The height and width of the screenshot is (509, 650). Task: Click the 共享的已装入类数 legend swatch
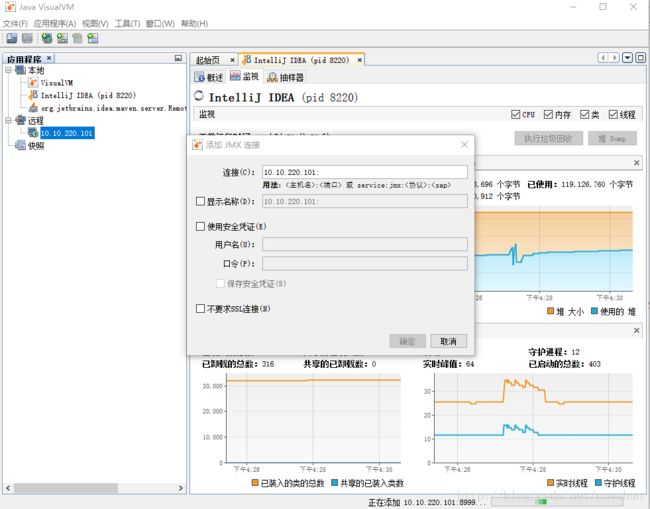click(x=335, y=483)
